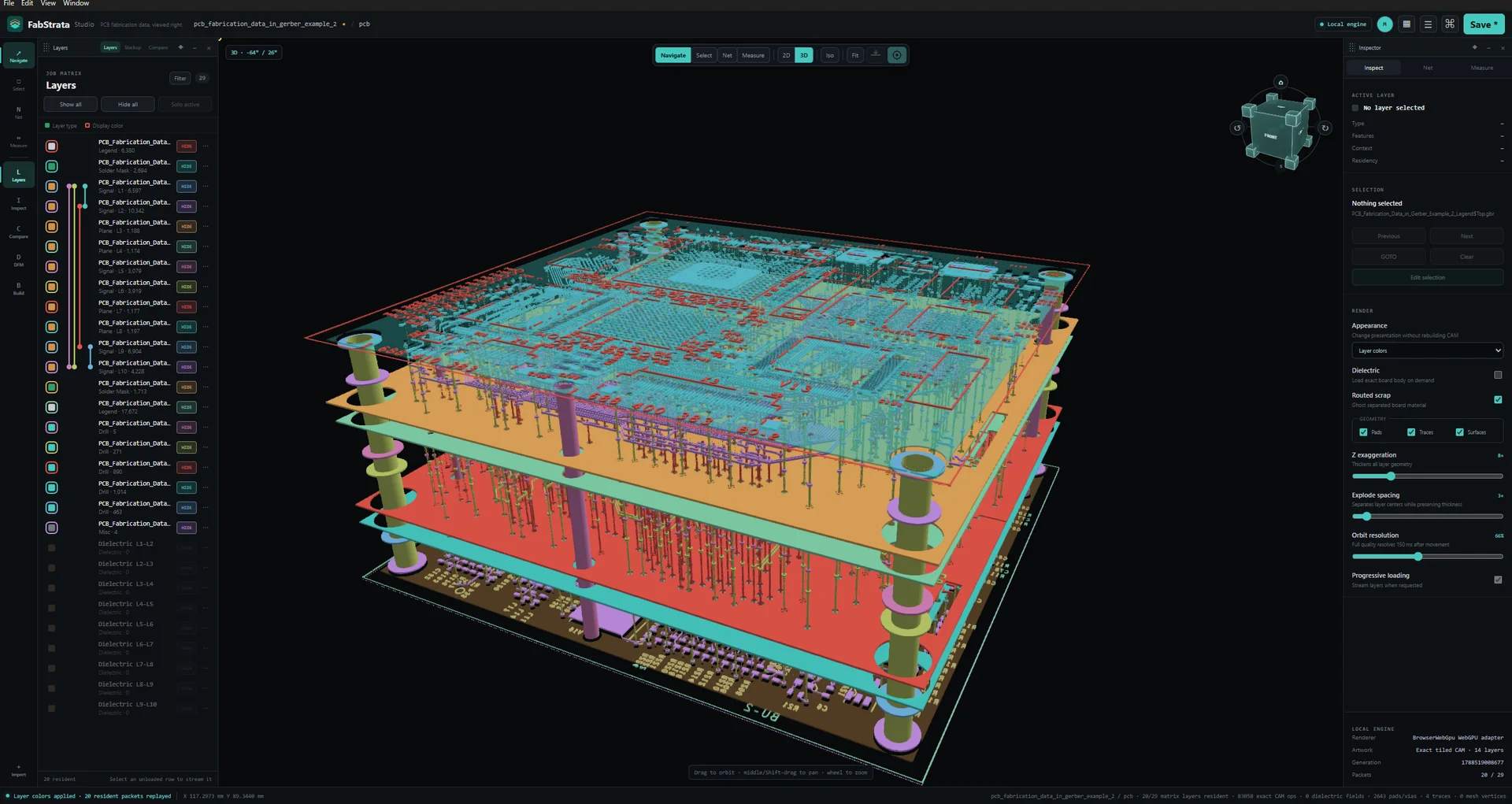Image resolution: width=1512 pixels, height=804 pixels.
Task: Switch to the Stackup tab in Layers panel
Action: coord(132,47)
